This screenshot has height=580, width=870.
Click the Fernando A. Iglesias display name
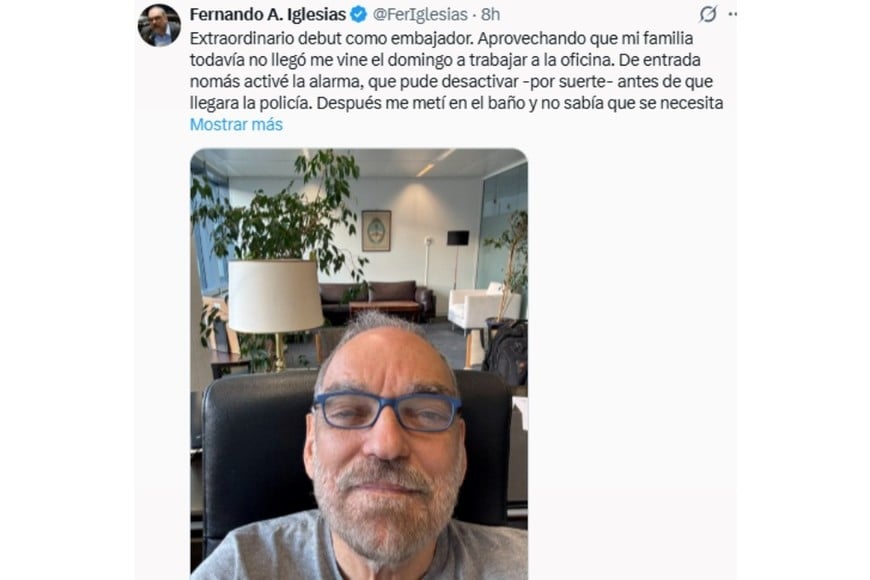tap(268, 14)
